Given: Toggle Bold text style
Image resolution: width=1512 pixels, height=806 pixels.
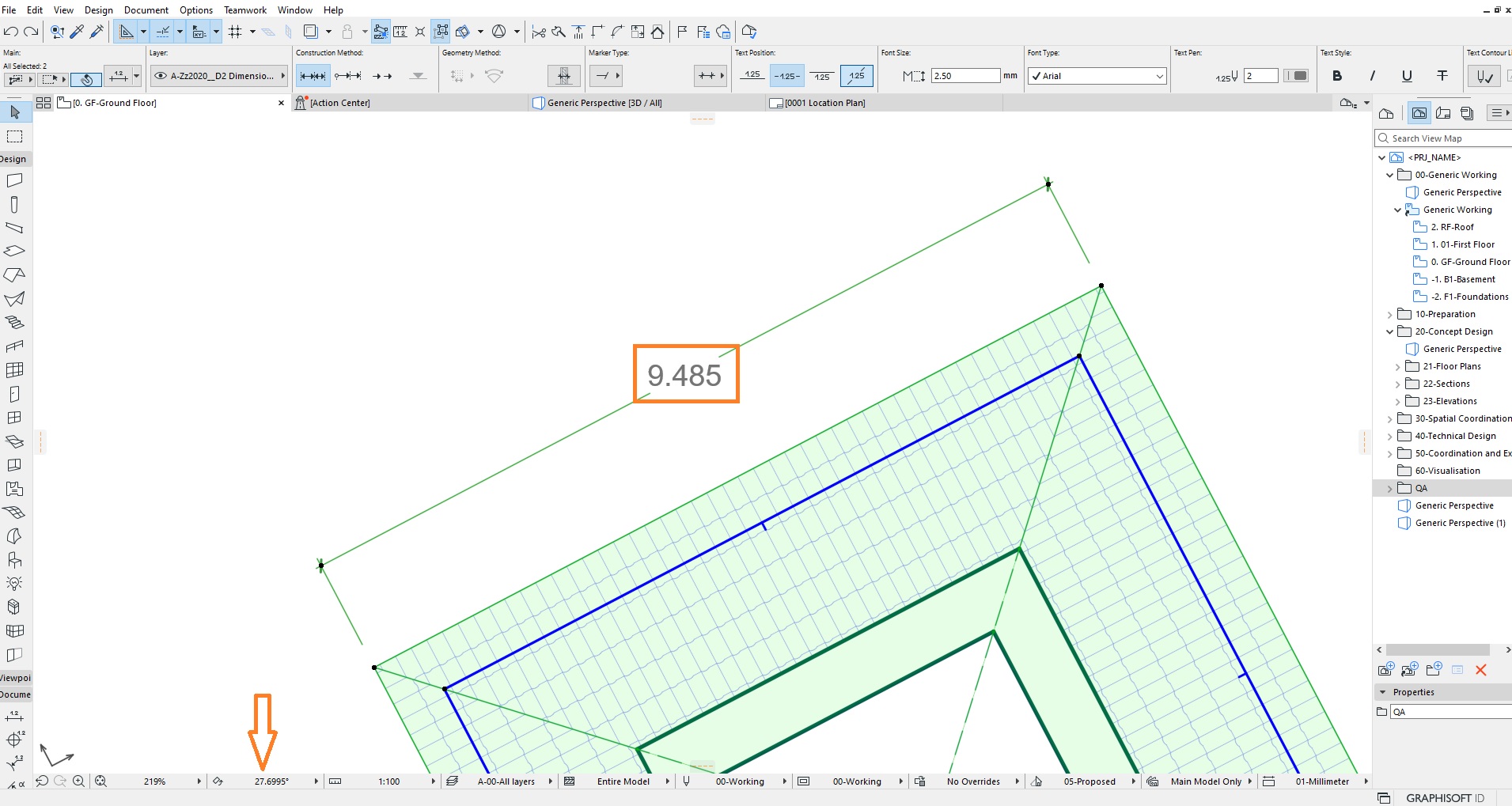Looking at the screenshot, I should pyautogui.click(x=1337, y=76).
